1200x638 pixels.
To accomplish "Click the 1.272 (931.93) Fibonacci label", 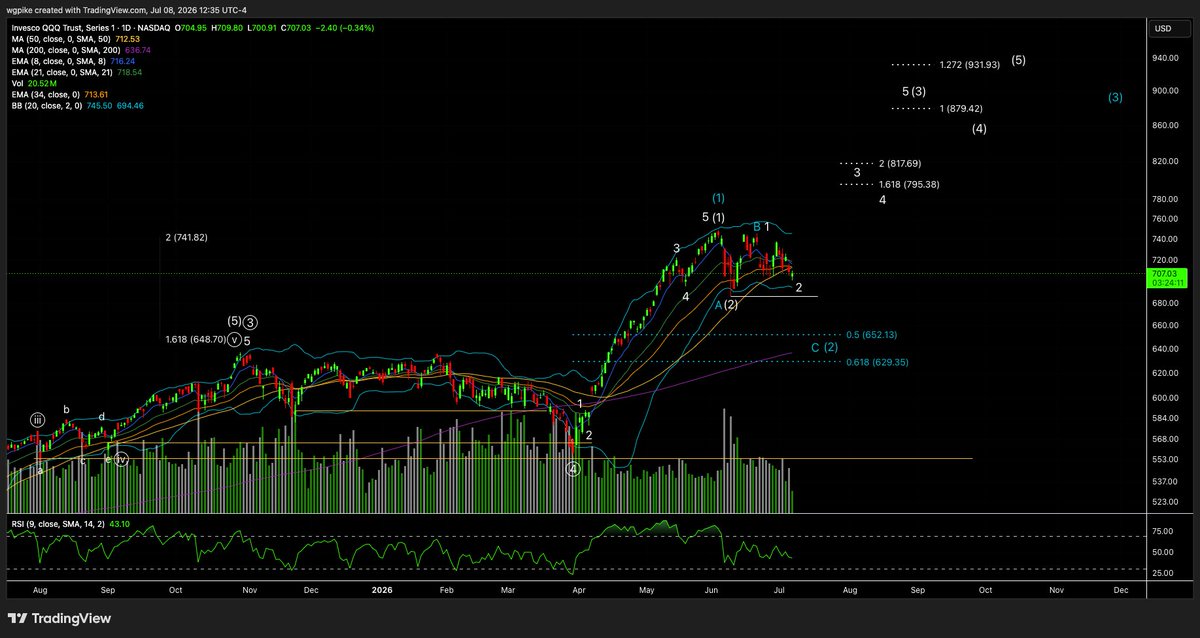I will click(970, 65).
